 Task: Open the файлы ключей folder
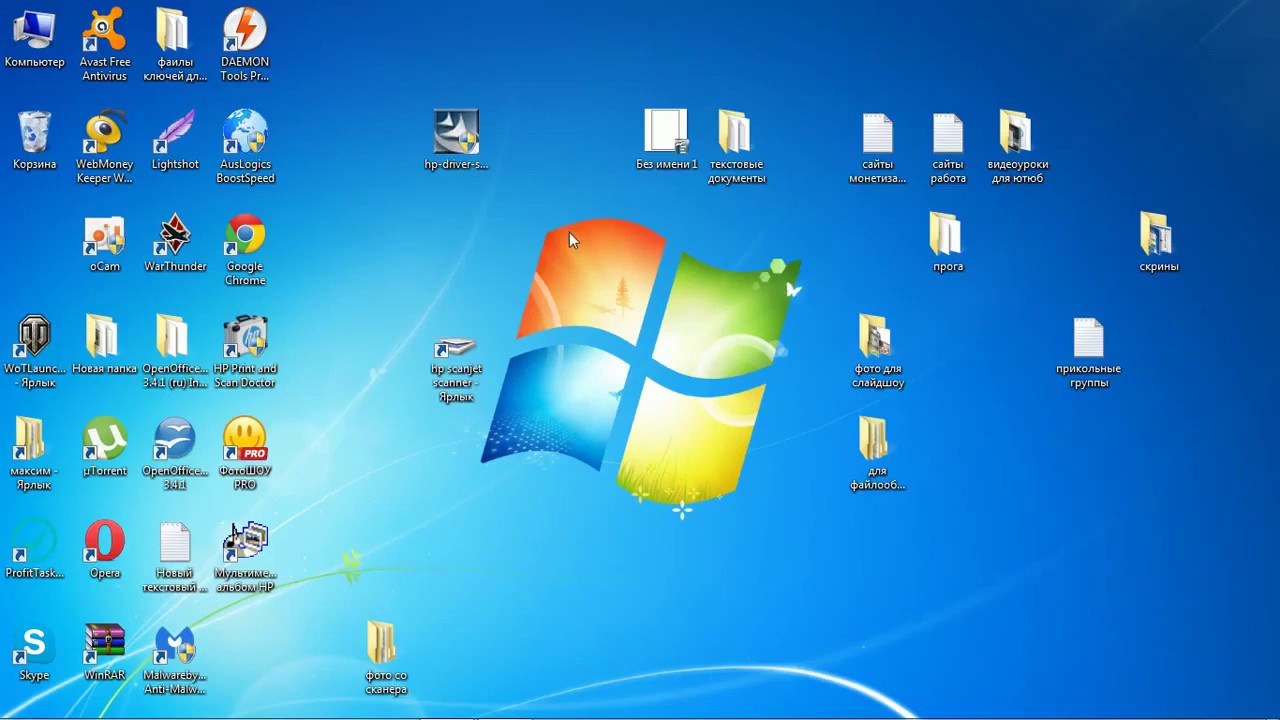pos(175,45)
